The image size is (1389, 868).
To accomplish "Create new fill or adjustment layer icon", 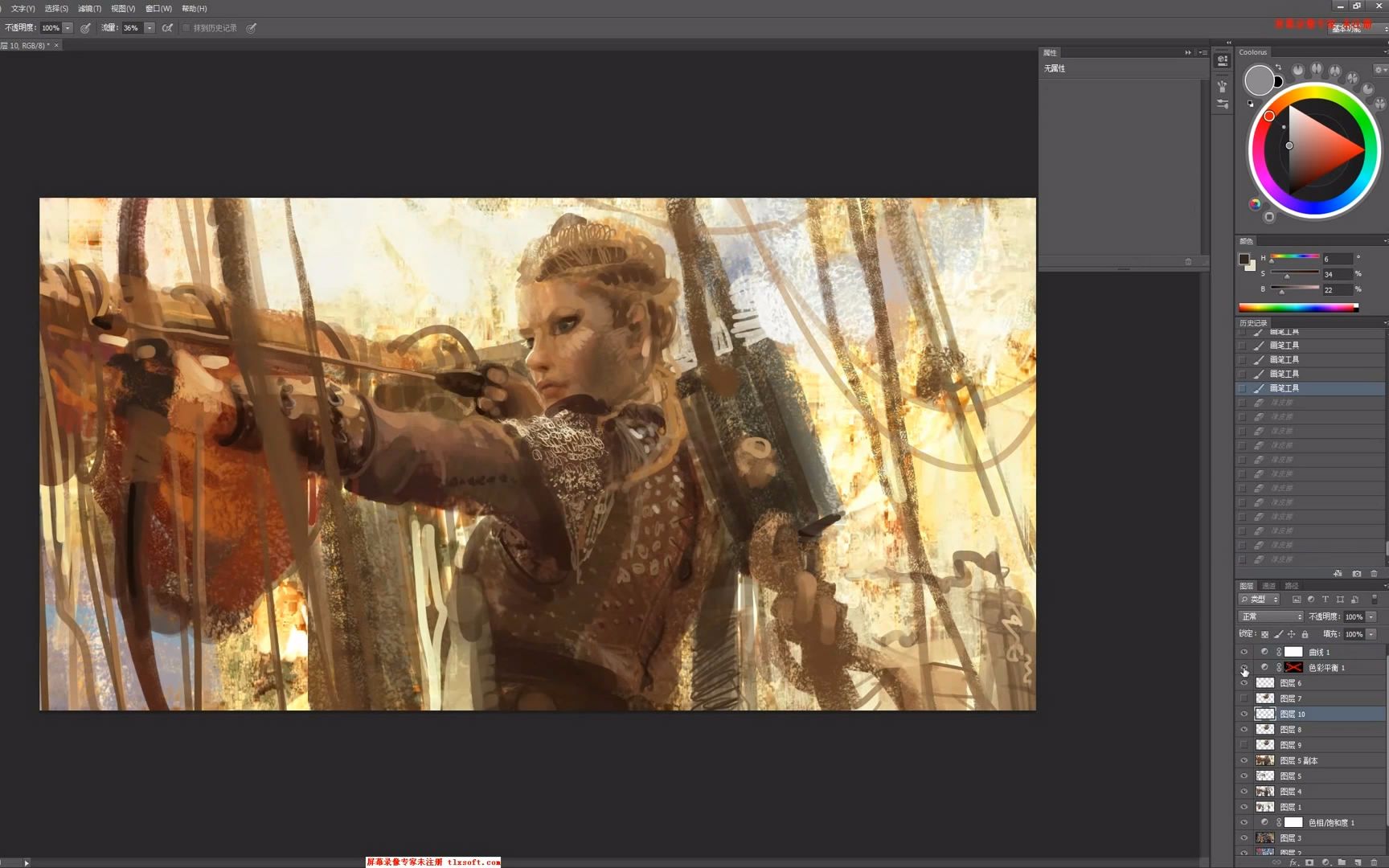I will 1325,862.
